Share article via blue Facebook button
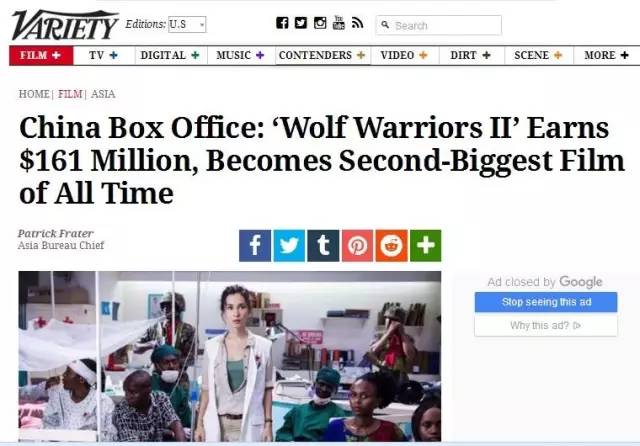The image size is (640, 446). pyautogui.click(x=255, y=246)
